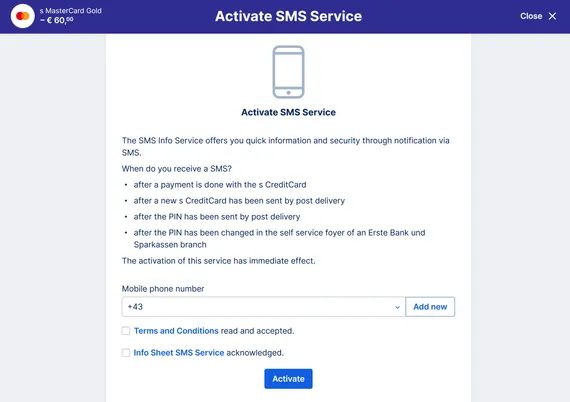Open the Terms and Conditions link
The height and width of the screenshot is (402, 570).
(x=176, y=331)
